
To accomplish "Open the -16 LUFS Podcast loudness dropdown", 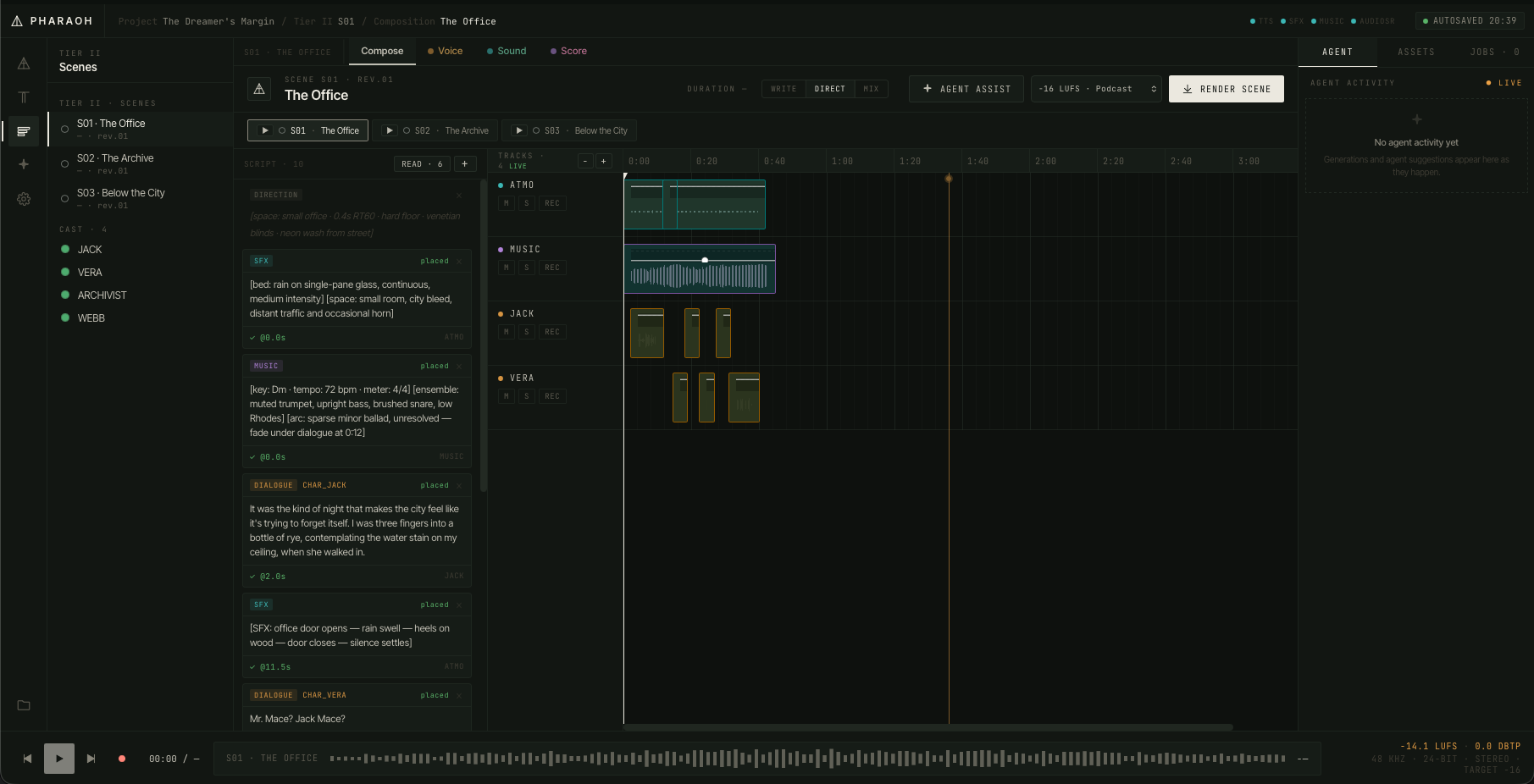I will pyautogui.click(x=1096, y=89).
